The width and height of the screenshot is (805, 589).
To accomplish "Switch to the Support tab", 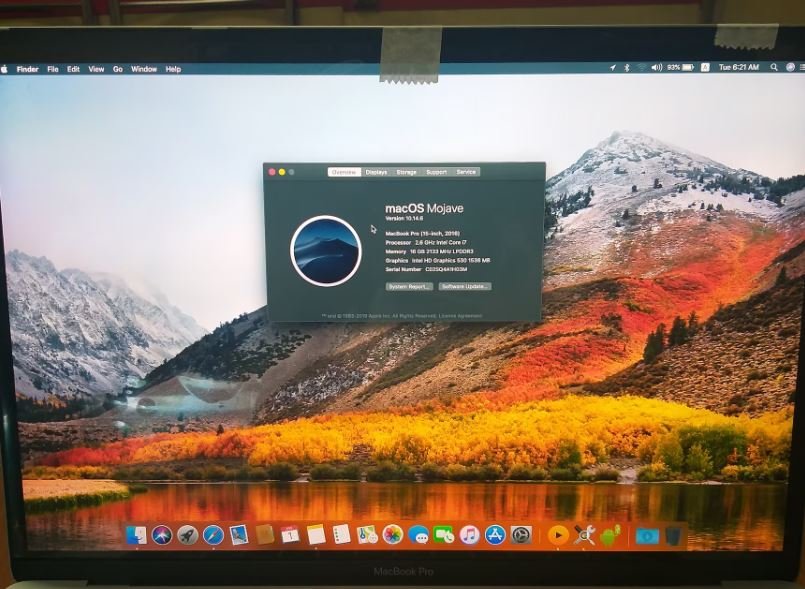I will 436,172.
